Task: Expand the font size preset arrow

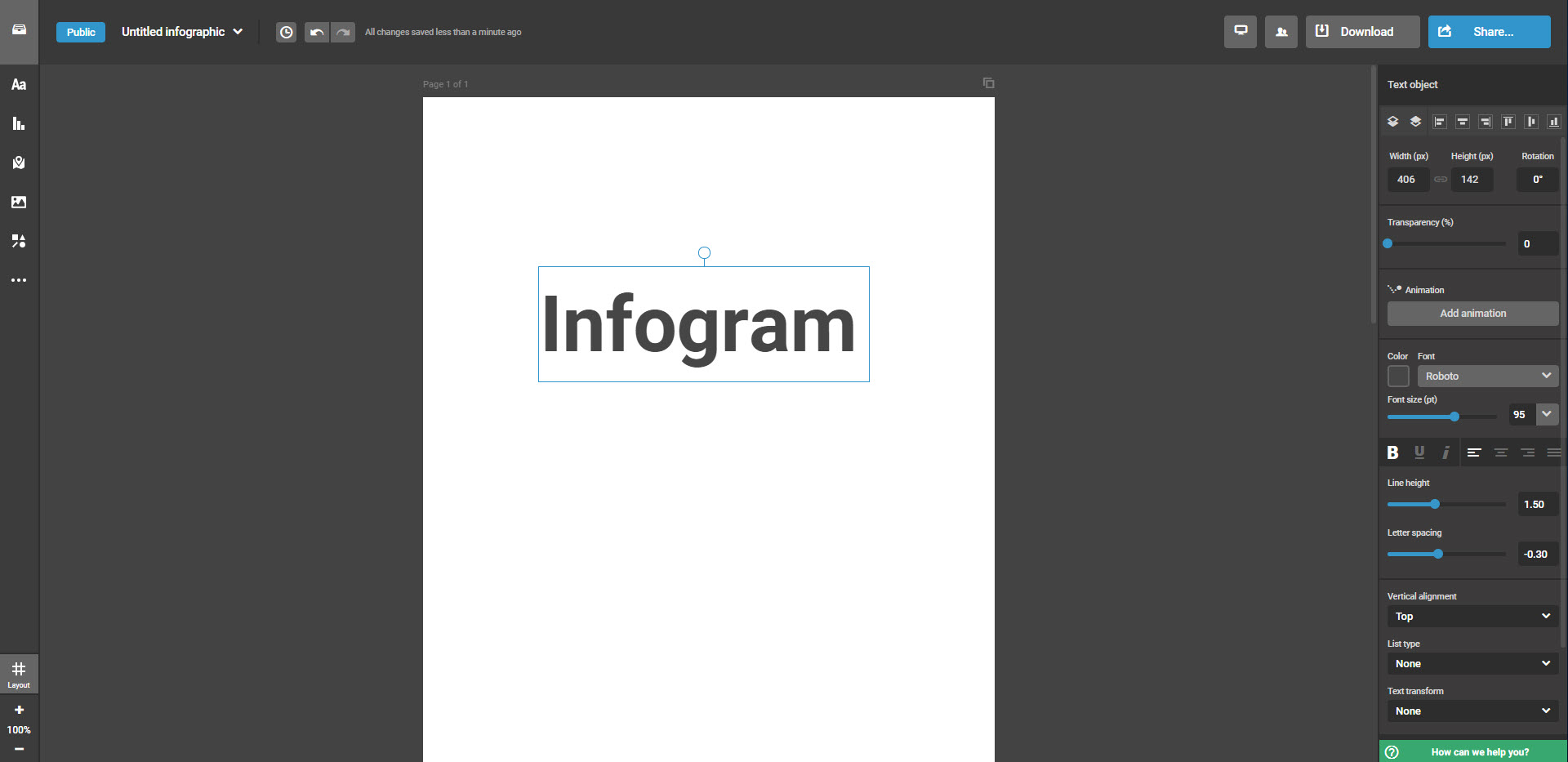Action: click(1547, 414)
